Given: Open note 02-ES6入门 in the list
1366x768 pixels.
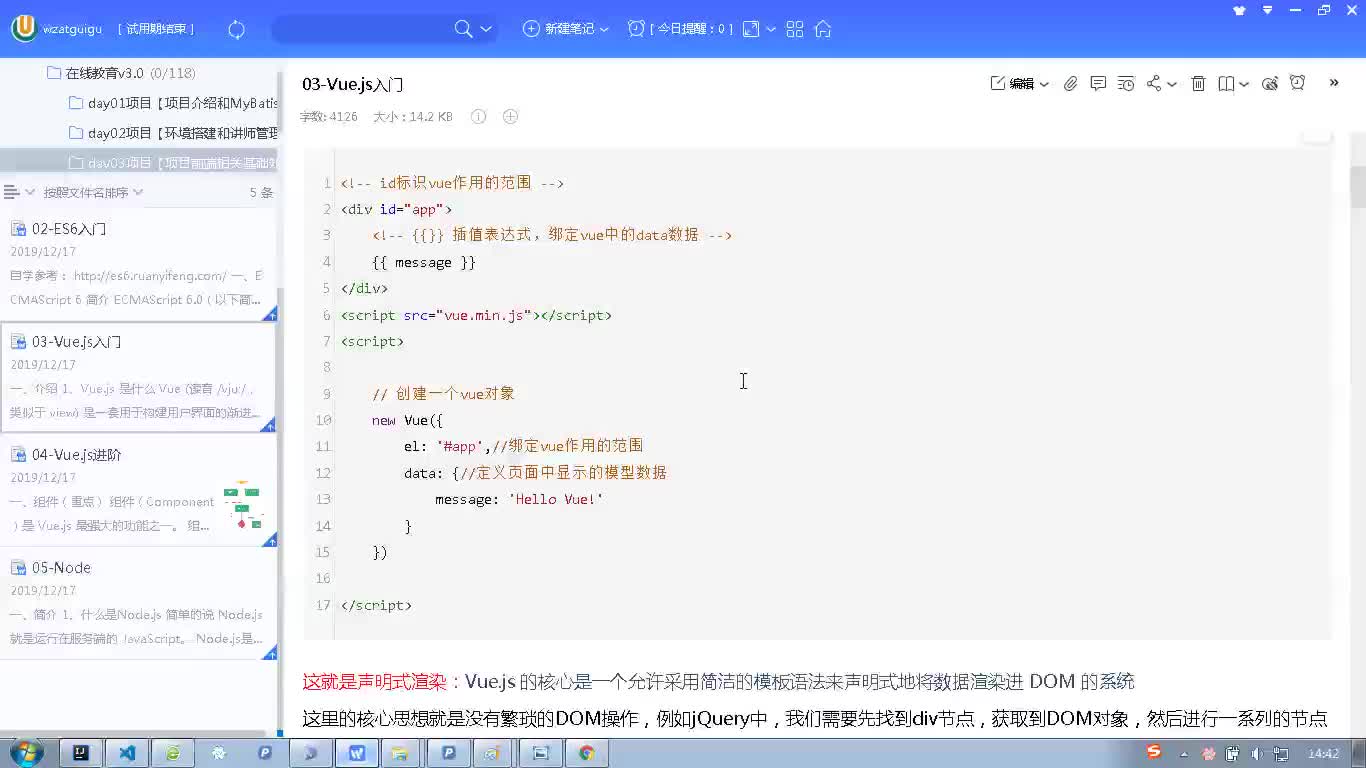Looking at the screenshot, I should tap(138, 265).
